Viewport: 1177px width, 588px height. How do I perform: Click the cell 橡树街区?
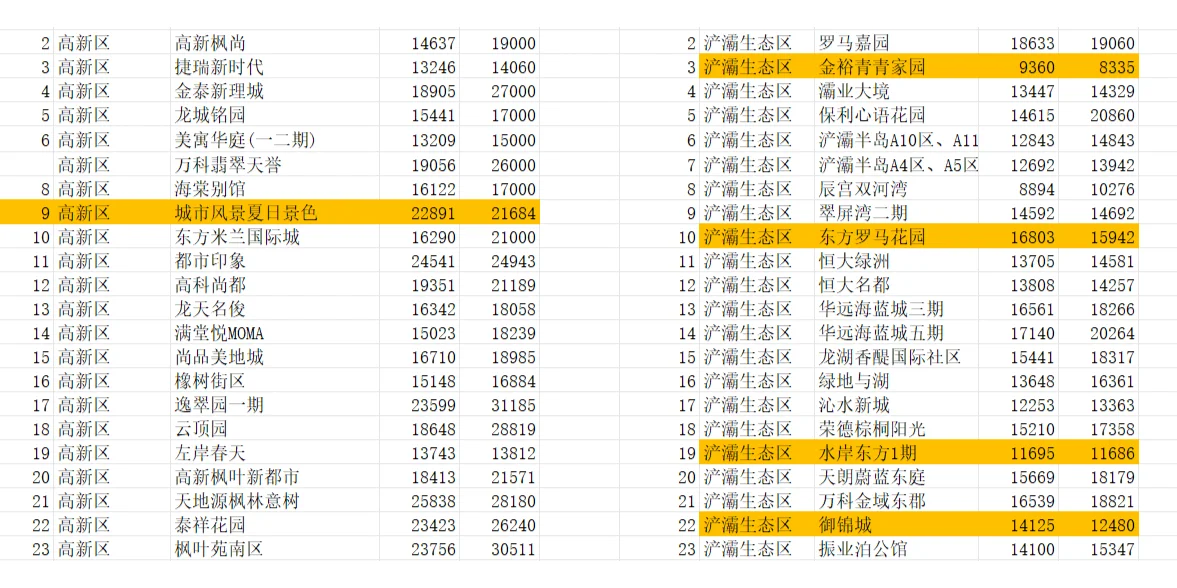[x=274, y=381]
